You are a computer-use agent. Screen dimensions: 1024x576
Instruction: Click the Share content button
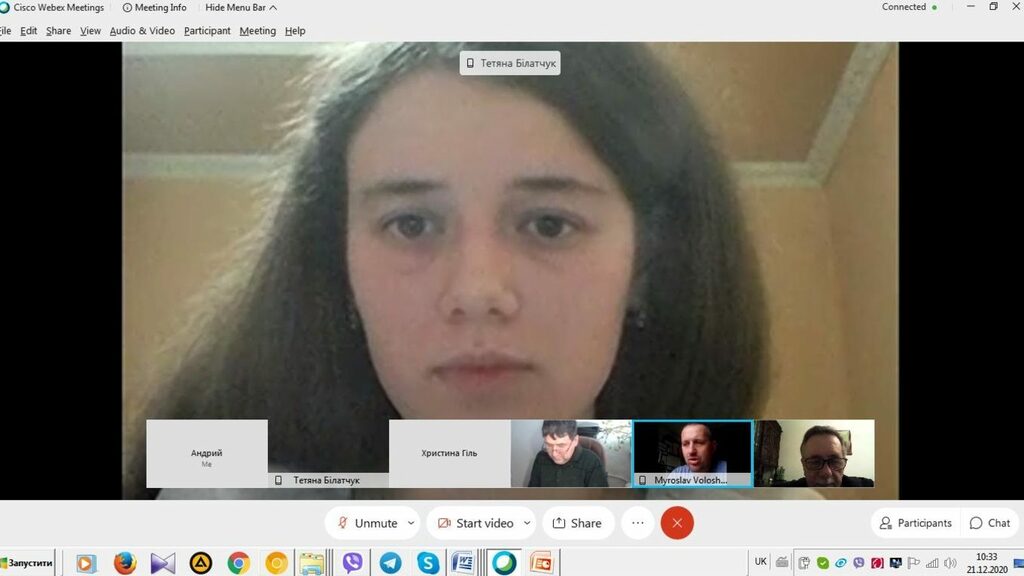[x=577, y=523]
